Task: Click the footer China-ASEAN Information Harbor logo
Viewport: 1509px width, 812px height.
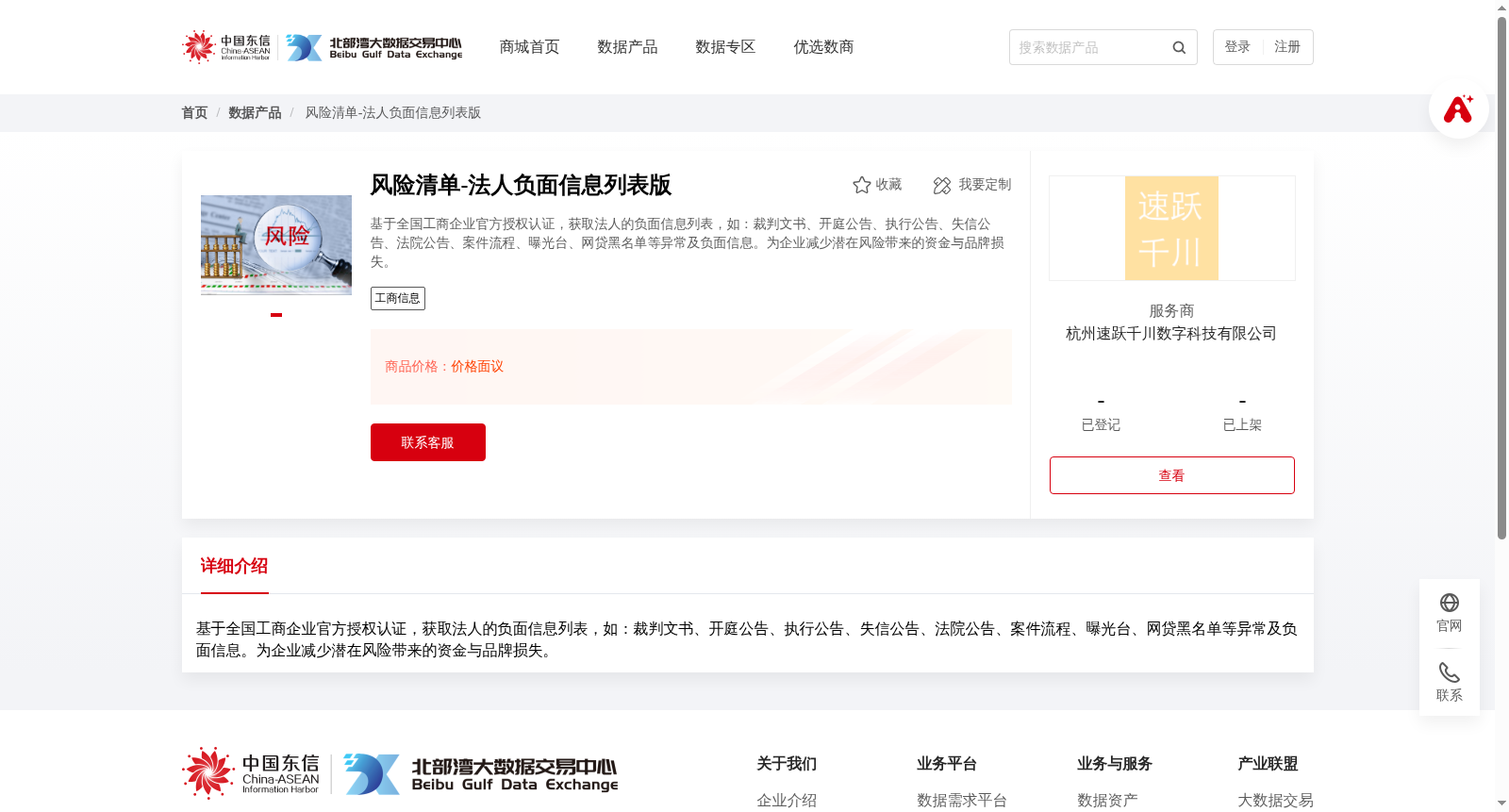Action: coord(252,773)
